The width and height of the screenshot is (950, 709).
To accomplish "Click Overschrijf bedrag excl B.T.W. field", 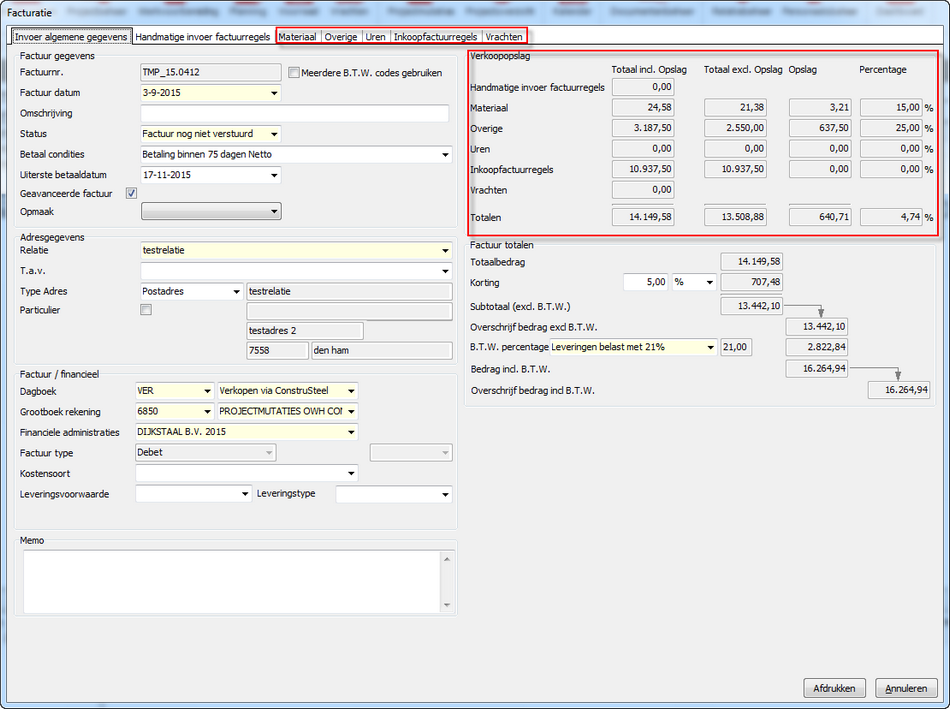I will (x=817, y=327).
